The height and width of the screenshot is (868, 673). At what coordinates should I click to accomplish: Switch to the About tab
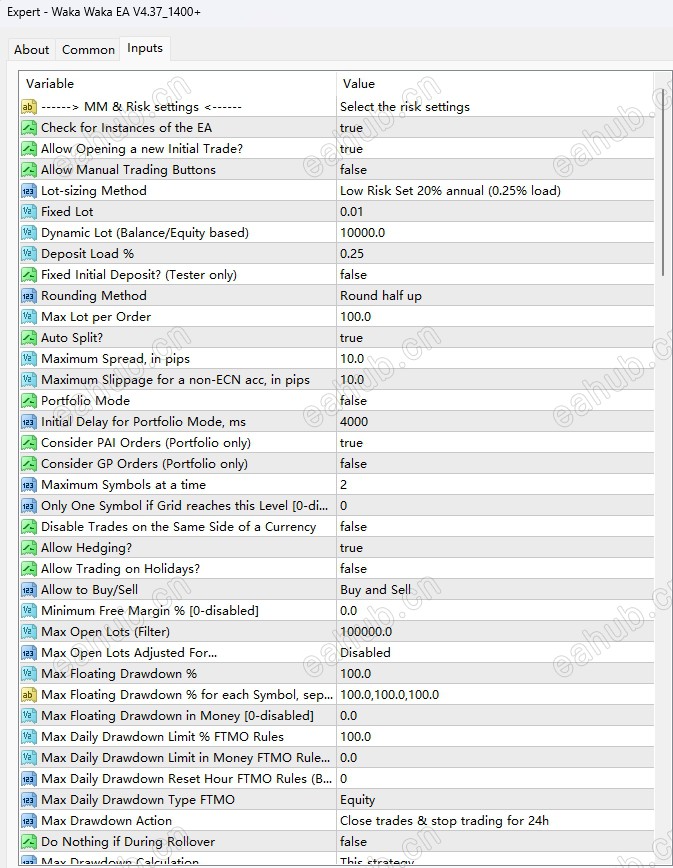(32, 49)
